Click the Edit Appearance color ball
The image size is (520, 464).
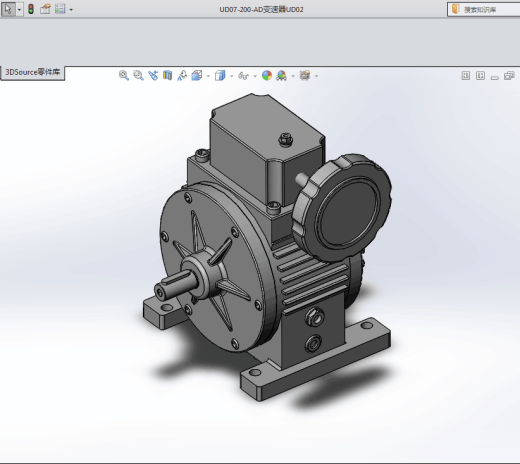[x=267, y=75]
